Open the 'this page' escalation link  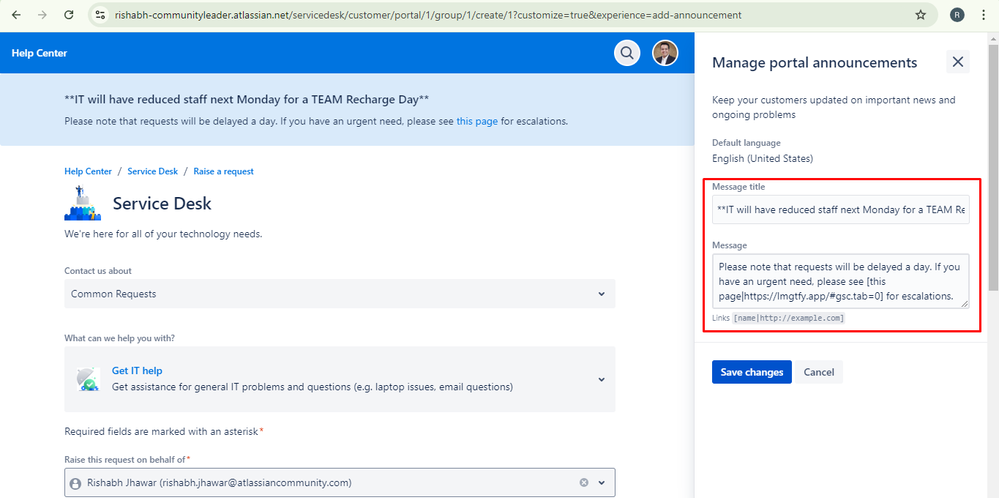477,121
